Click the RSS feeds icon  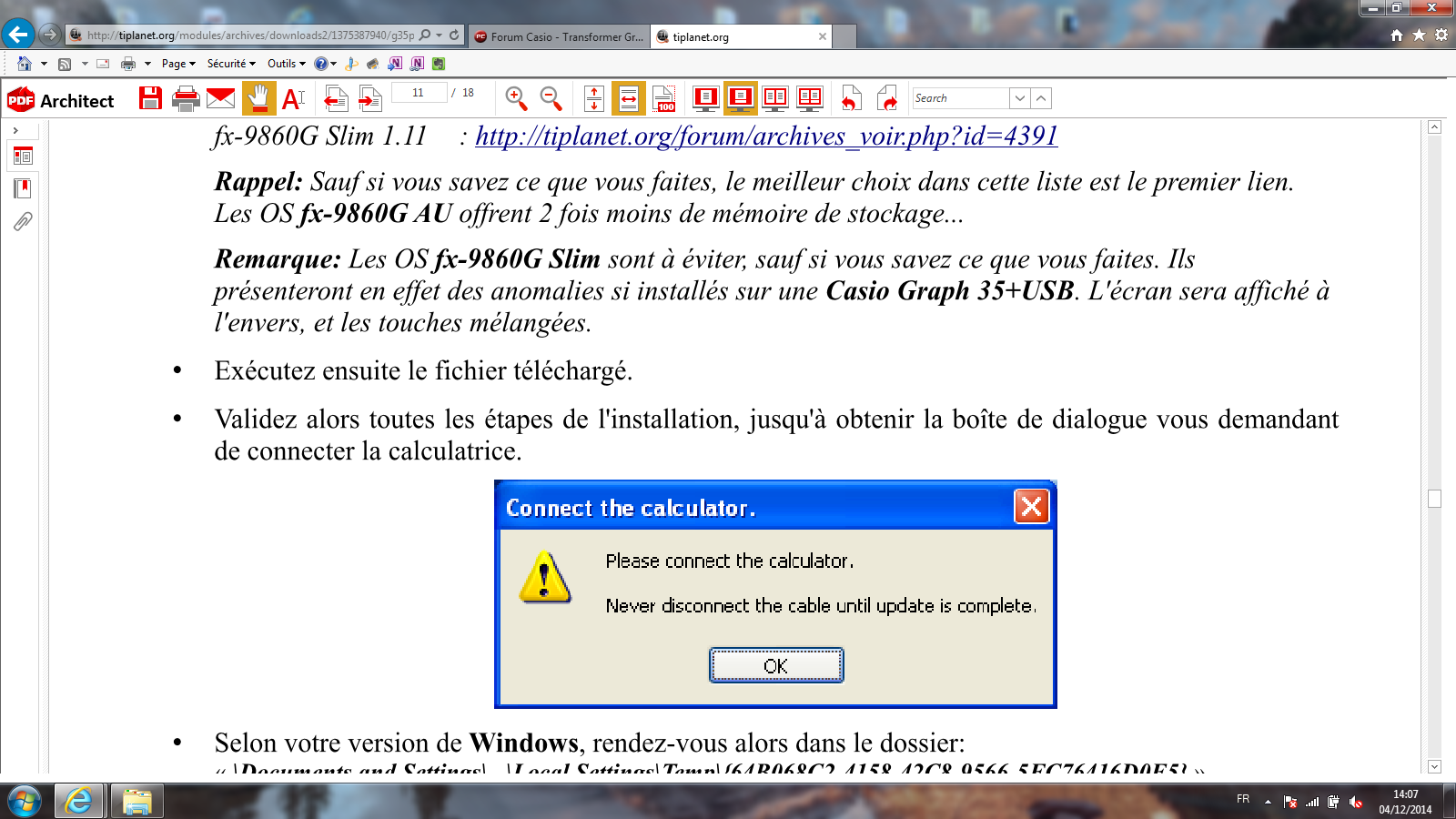pyautogui.click(x=65, y=64)
